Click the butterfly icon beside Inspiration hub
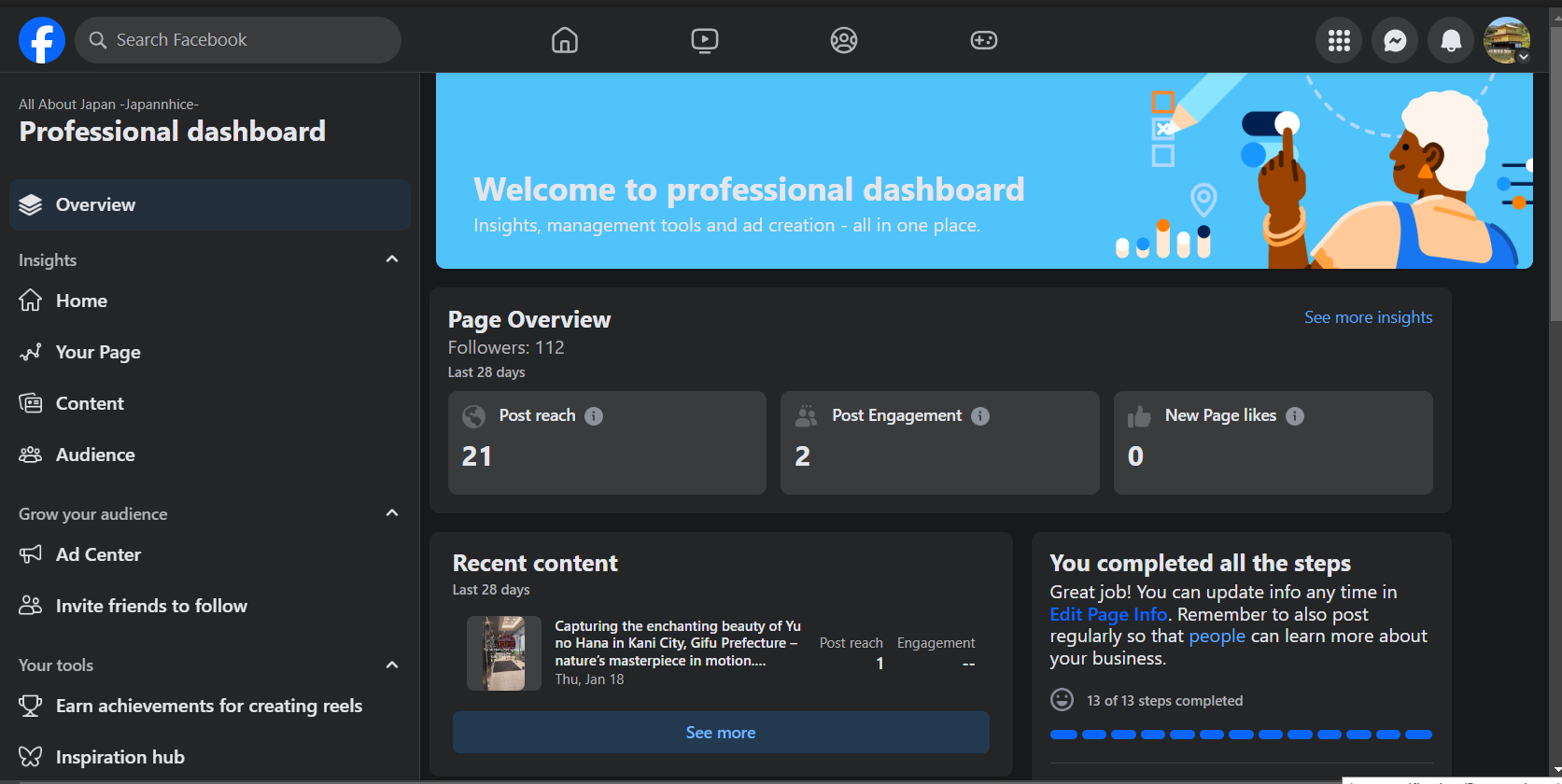The width and height of the screenshot is (1562, 784). [x=31, y=757]
